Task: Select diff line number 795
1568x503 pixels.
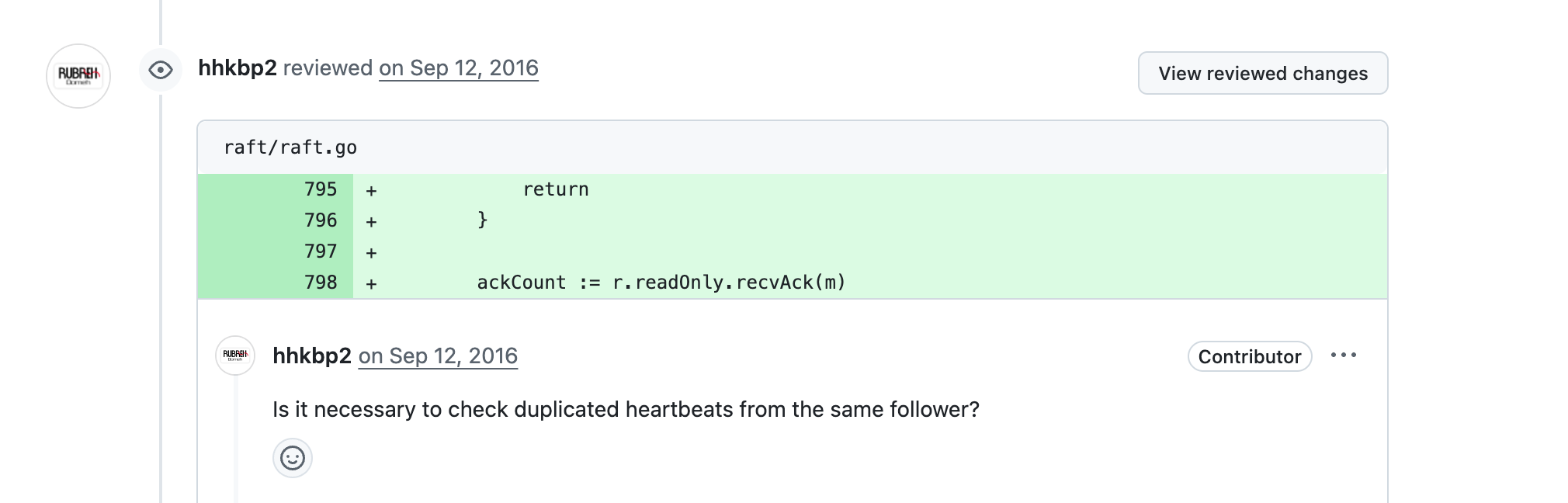Action: [x=321, y=189]
